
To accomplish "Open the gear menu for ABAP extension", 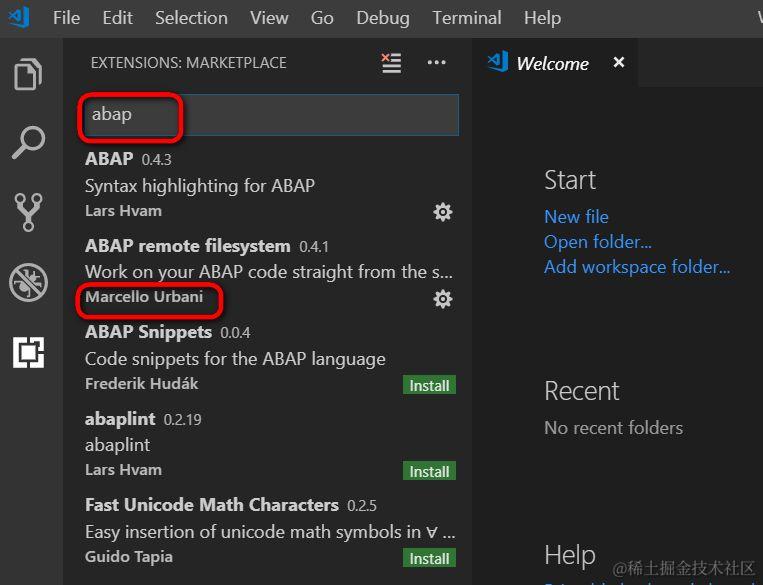I will click(x=443, y=212).
